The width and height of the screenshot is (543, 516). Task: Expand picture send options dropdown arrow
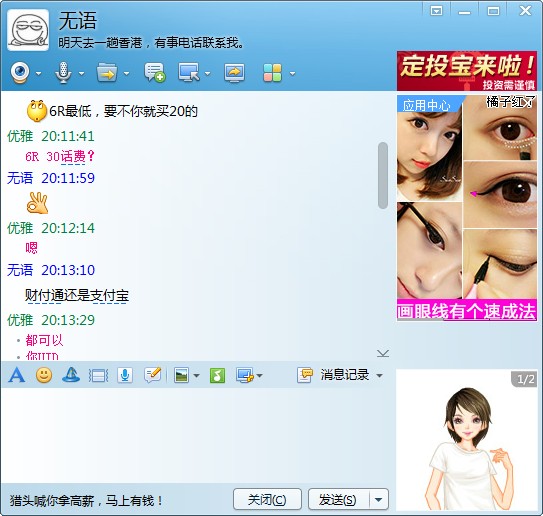[196, 375]
